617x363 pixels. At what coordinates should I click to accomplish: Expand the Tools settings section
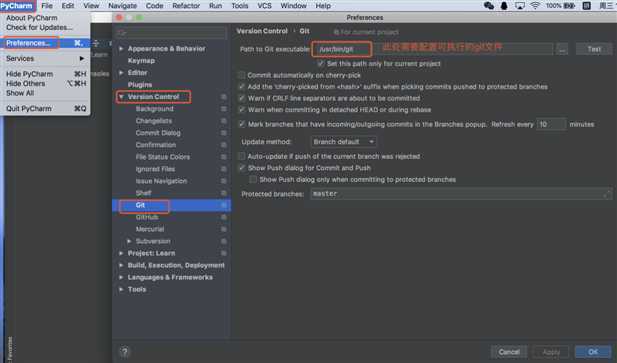click(121, 289)
